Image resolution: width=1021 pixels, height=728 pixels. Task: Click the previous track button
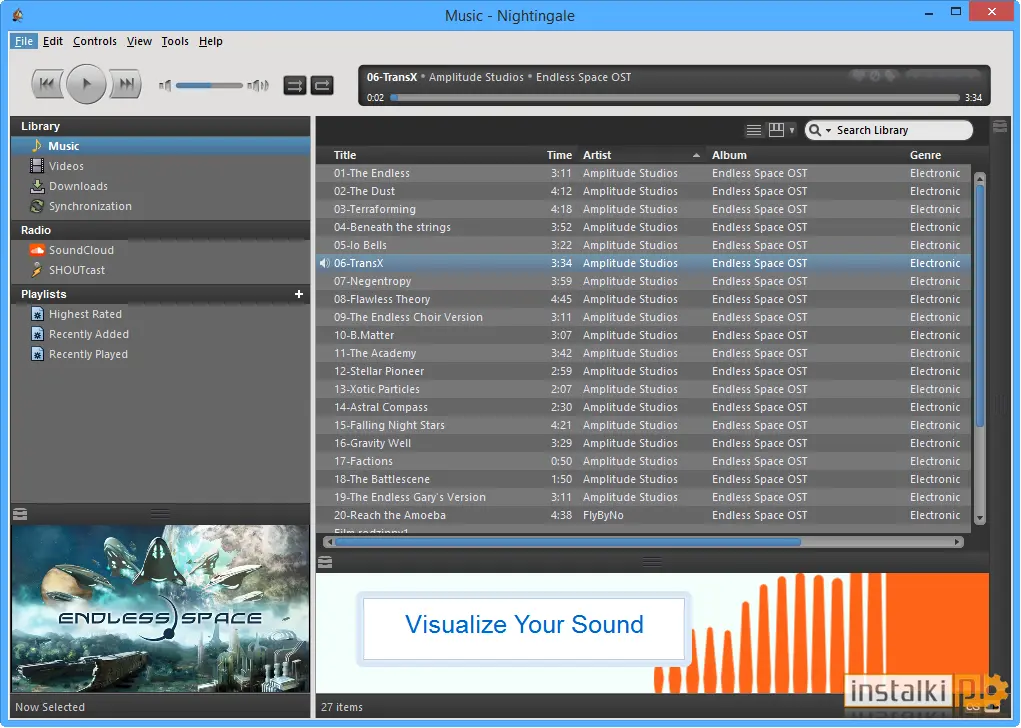(47, 84)
